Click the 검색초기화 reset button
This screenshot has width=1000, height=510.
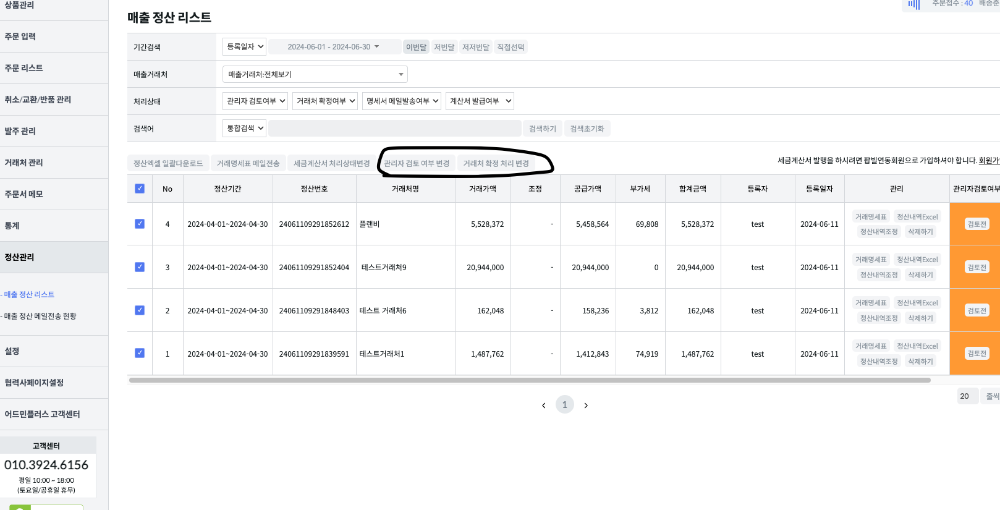[x=587, y=128]
